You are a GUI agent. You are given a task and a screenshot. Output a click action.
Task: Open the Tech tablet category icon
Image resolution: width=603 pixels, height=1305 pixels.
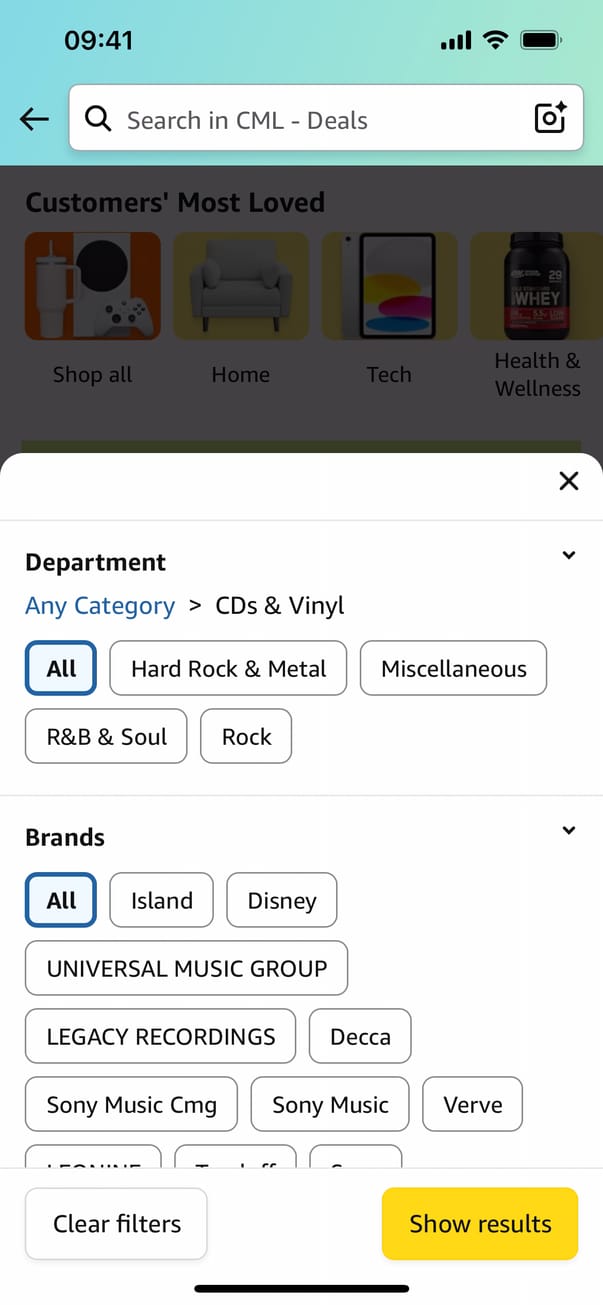pos(389,286)
